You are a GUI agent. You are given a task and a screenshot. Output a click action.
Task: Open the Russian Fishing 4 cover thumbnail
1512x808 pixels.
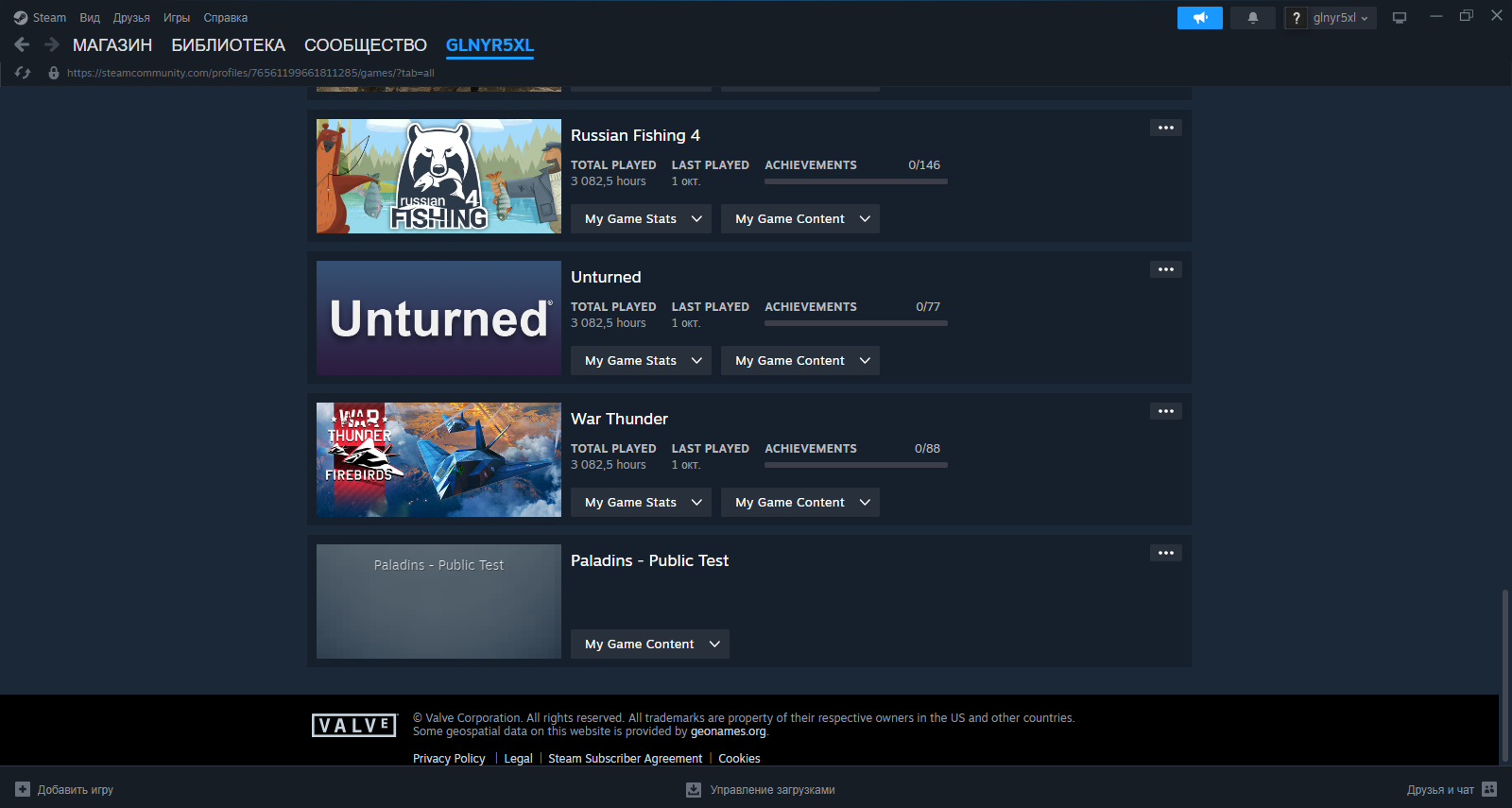coord(438,176)
